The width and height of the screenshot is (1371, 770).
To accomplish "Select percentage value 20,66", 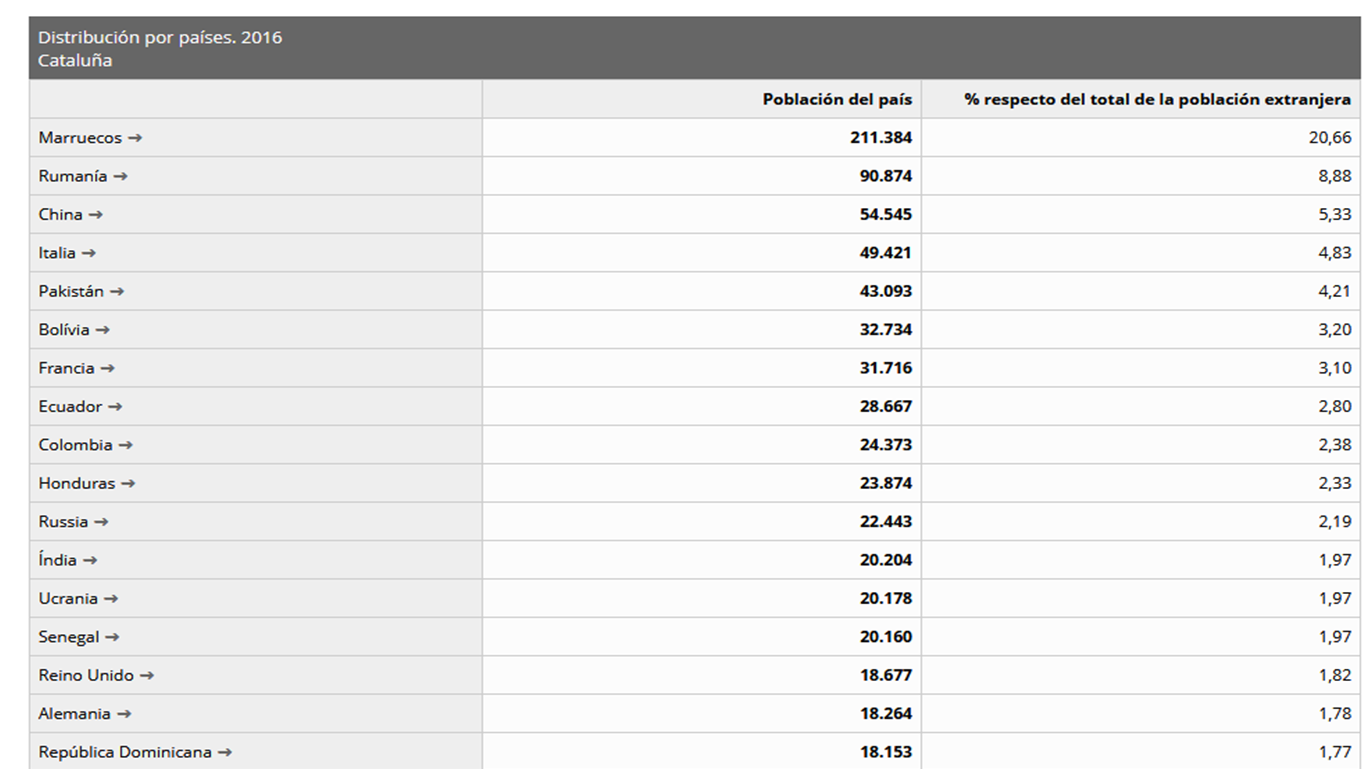I will click(1330, 138).
